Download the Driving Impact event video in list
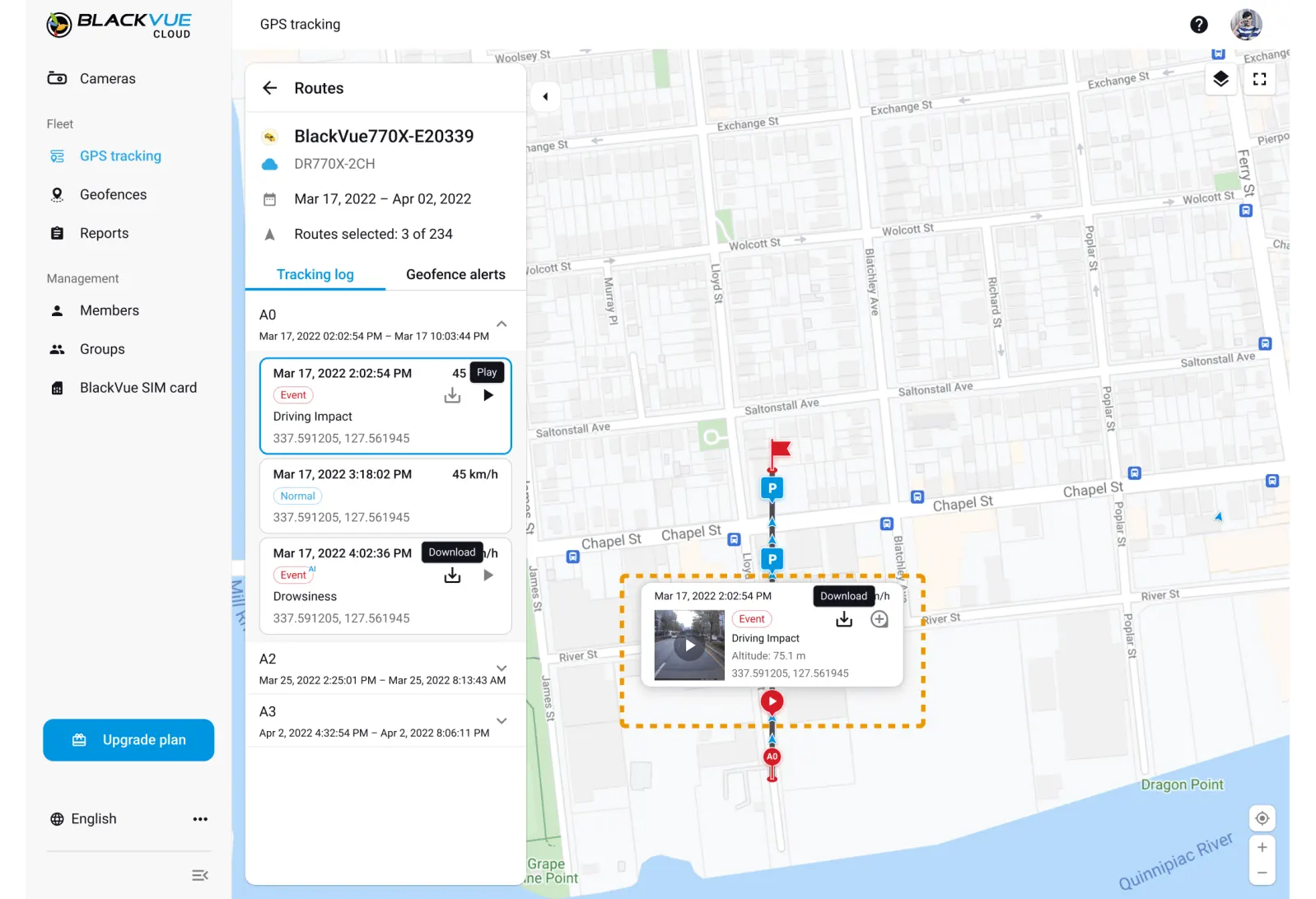1316x899 pixels. point(452,395)
